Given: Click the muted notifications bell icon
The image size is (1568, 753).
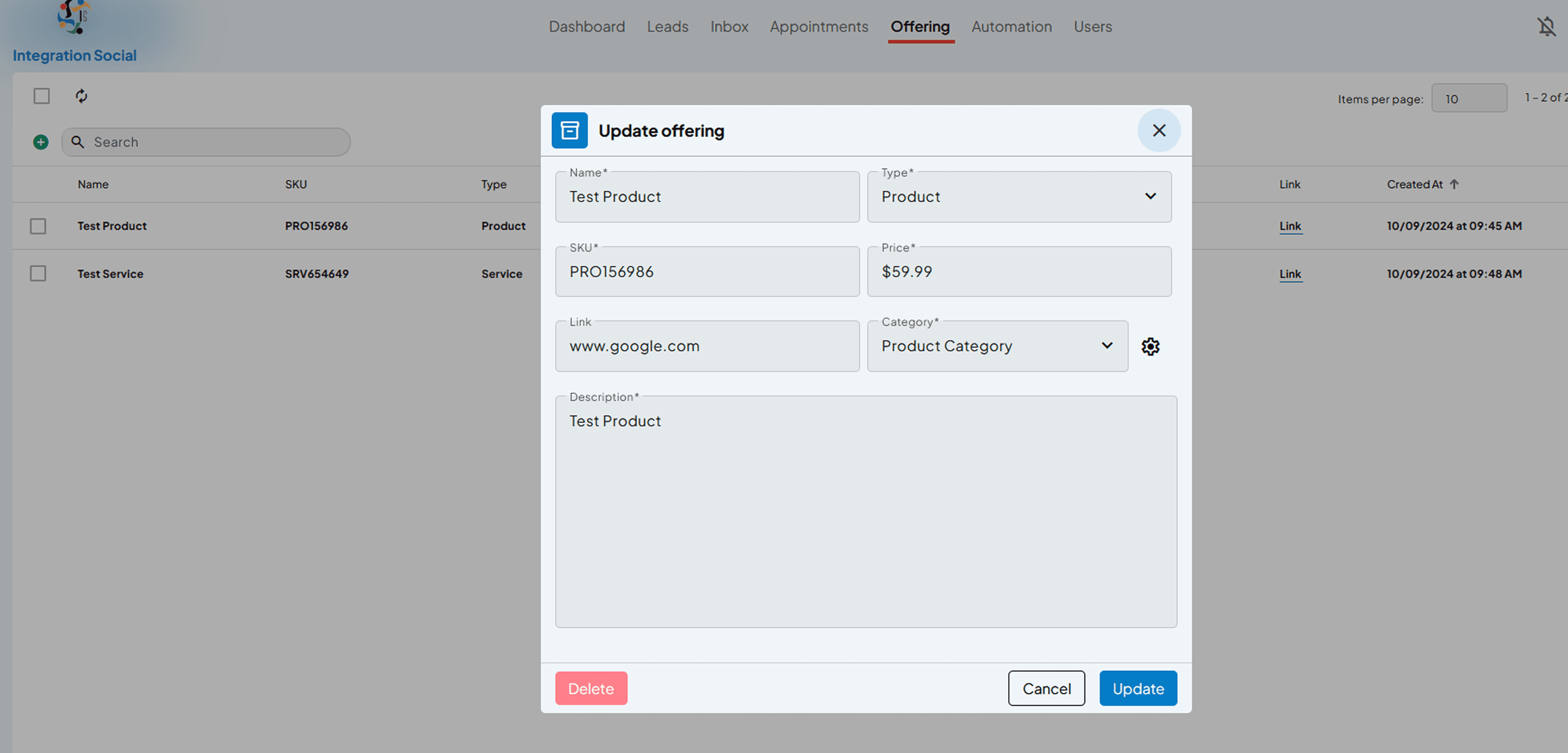Looking at the screenshot, I should (1546, 27).
